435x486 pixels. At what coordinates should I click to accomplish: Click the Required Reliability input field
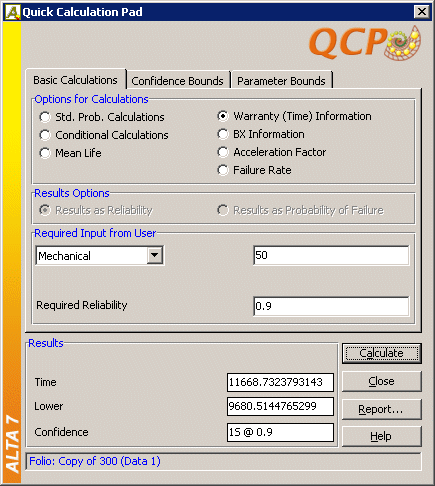[x=331, y=306]
